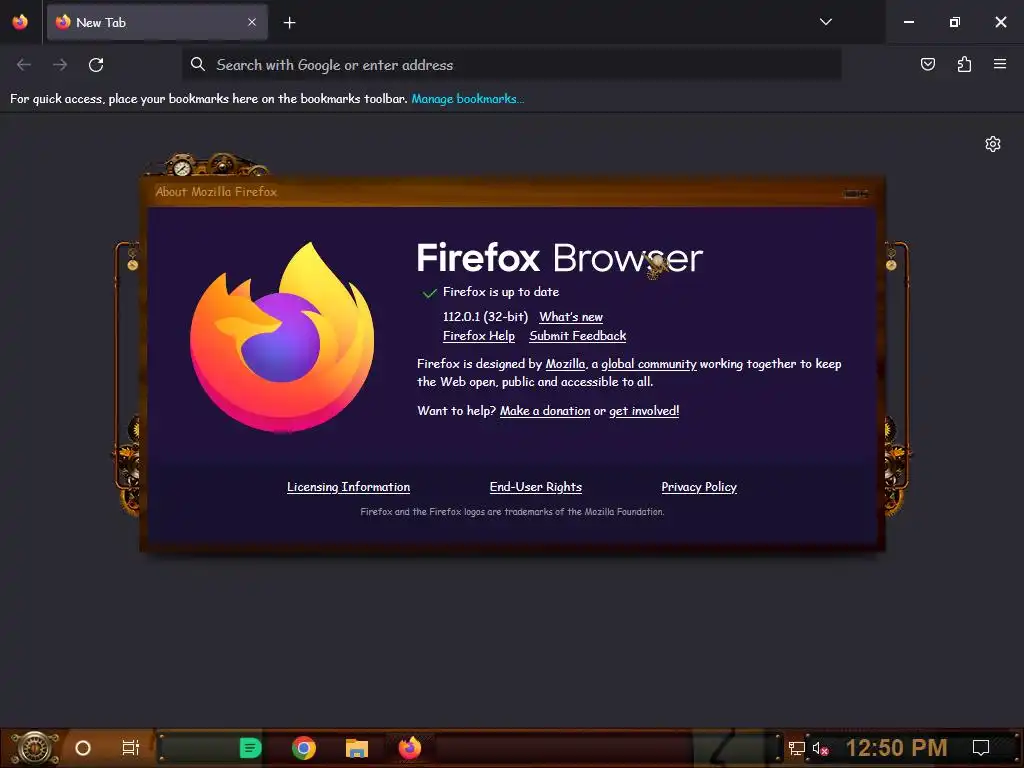
Task: Open the green notes app on taskbar
Action: coord(250,748)
